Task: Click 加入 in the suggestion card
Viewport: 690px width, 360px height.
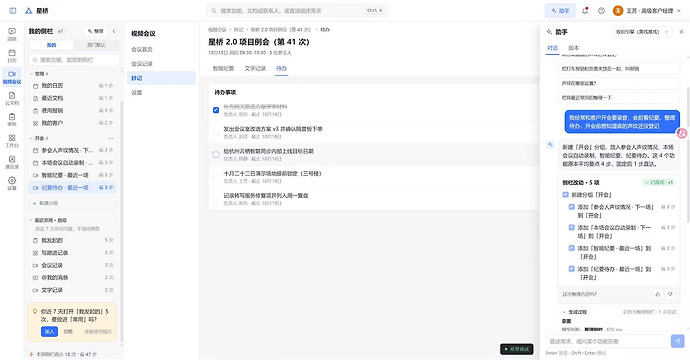Action: [x=49, y=331]
